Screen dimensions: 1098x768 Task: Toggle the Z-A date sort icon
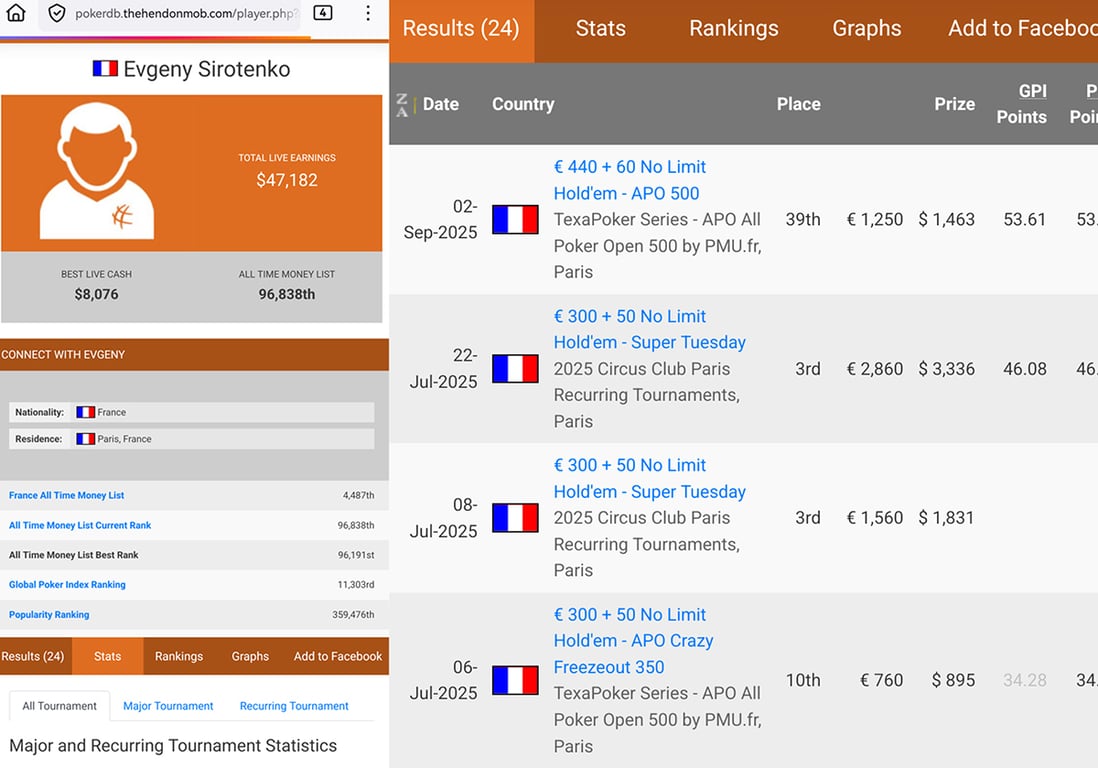pos(402,104)
